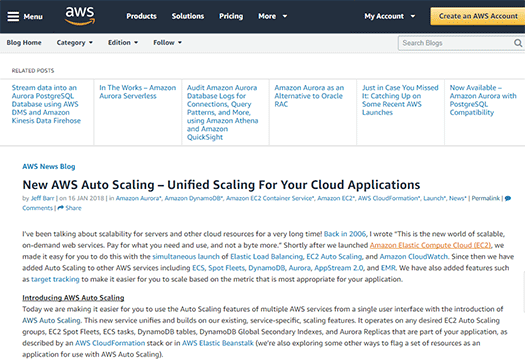Open In The Works Aurora Serverless post
This screenshot has width=525, height=363.
click(x=137, y=92)
